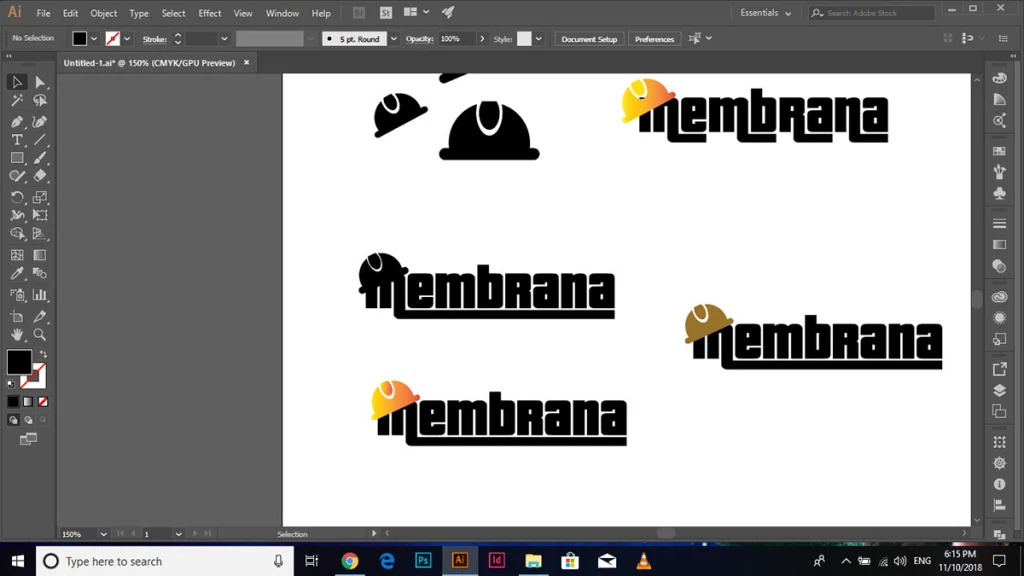Open stroke color dropdown in control bar
Screen dimensions: 1024x576
point(127,39)
